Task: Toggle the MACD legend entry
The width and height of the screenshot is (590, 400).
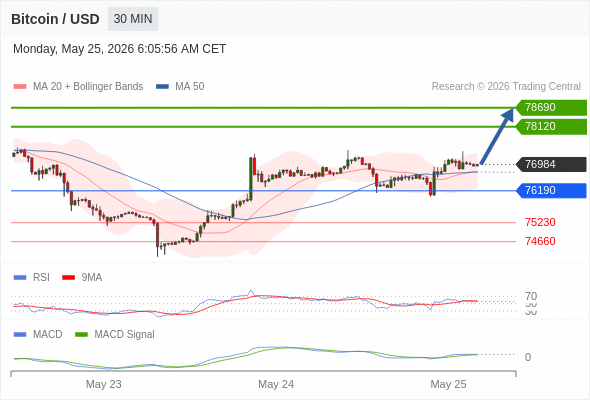Action: pyautogui.click(x=38, y=334)
